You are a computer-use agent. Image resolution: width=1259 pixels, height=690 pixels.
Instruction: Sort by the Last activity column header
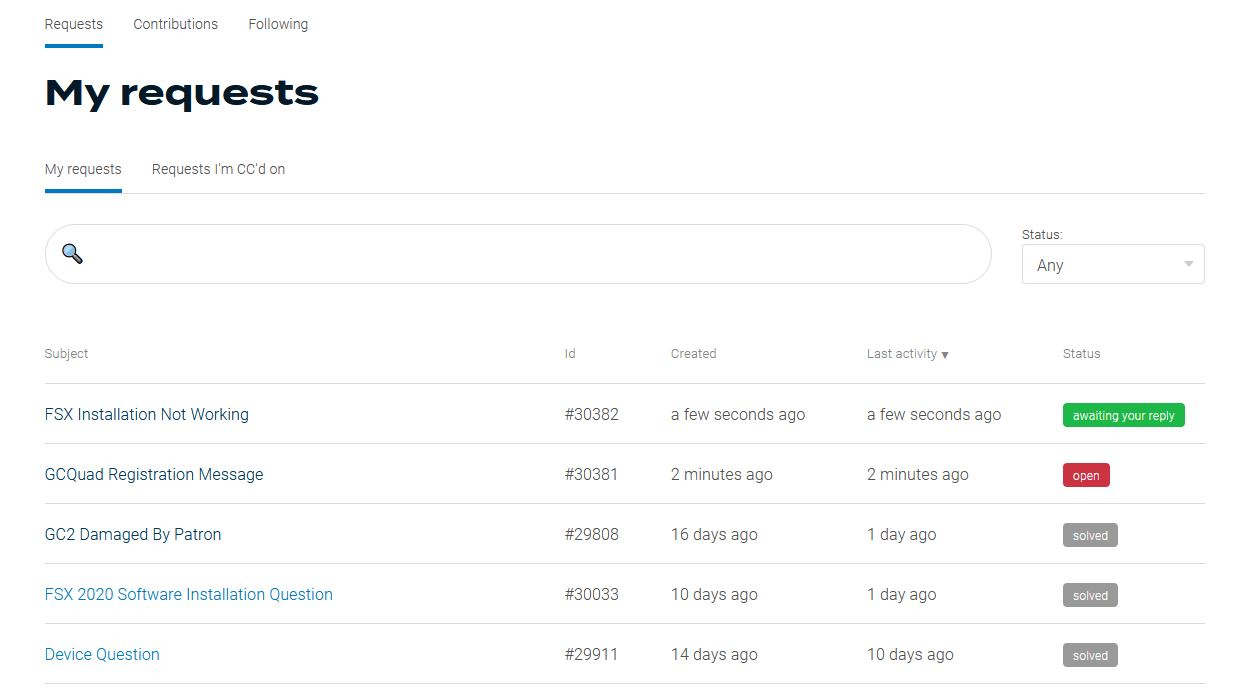click(x=901, y=354)
